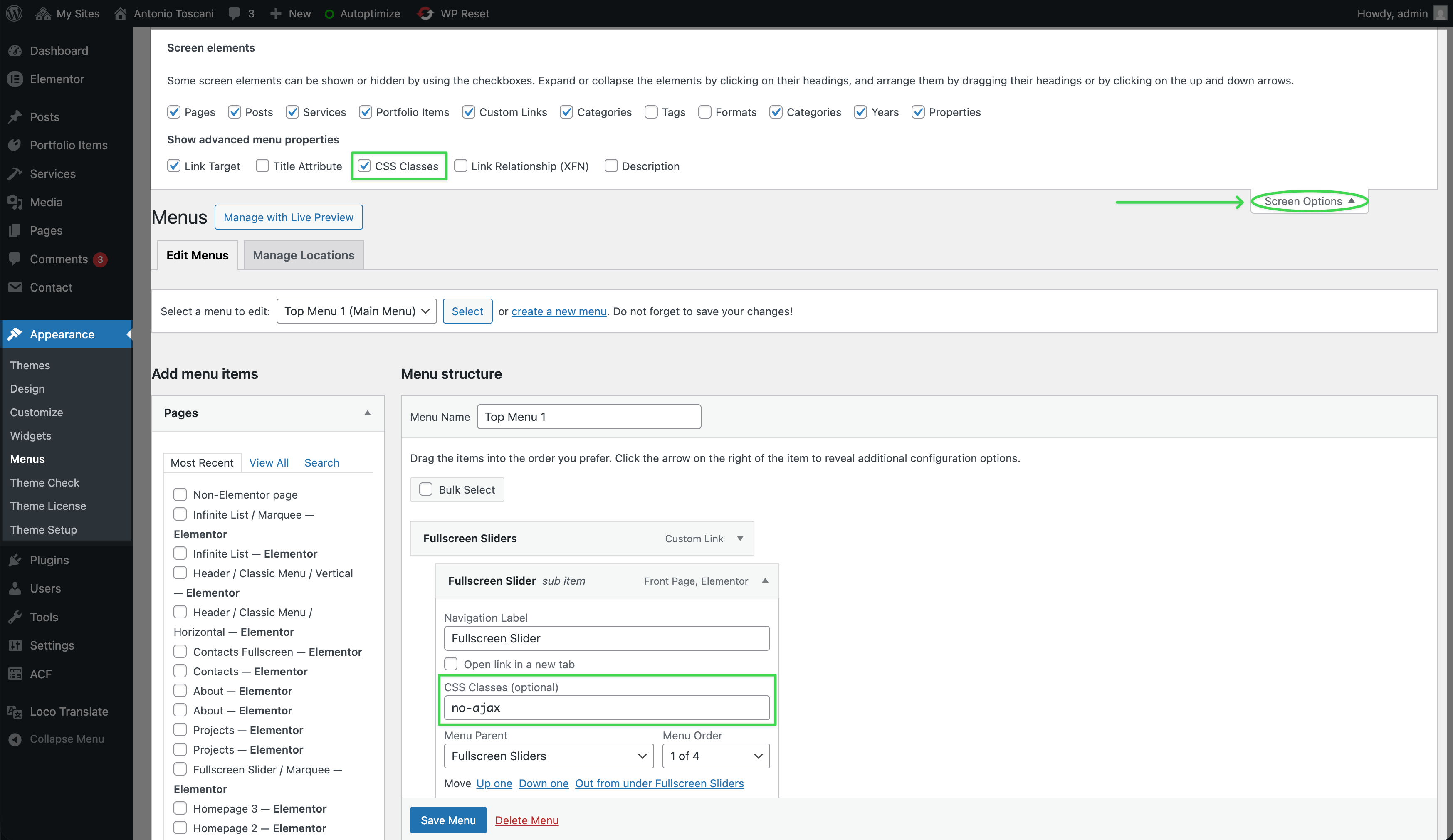
Task: Open the Select a menu to edit dropdown
Action: point(356,311)
